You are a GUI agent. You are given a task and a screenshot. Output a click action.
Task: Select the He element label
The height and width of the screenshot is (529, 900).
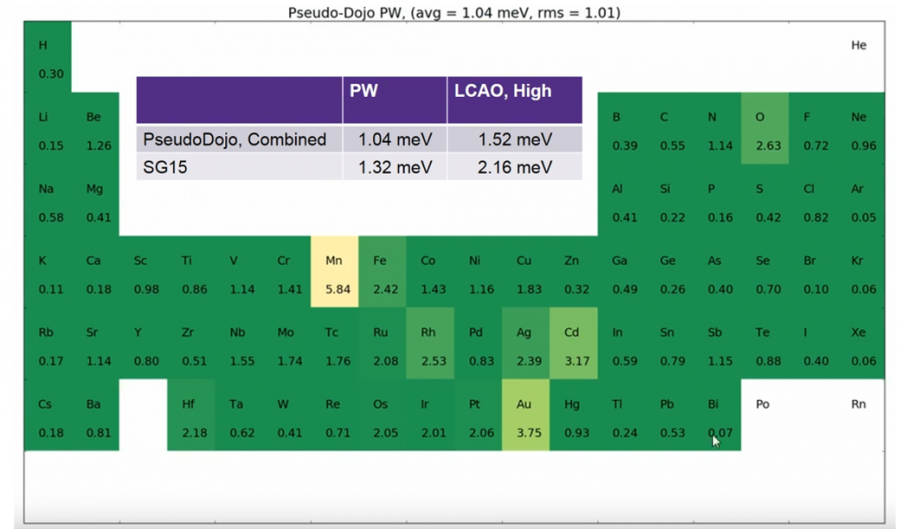[859, 45]
